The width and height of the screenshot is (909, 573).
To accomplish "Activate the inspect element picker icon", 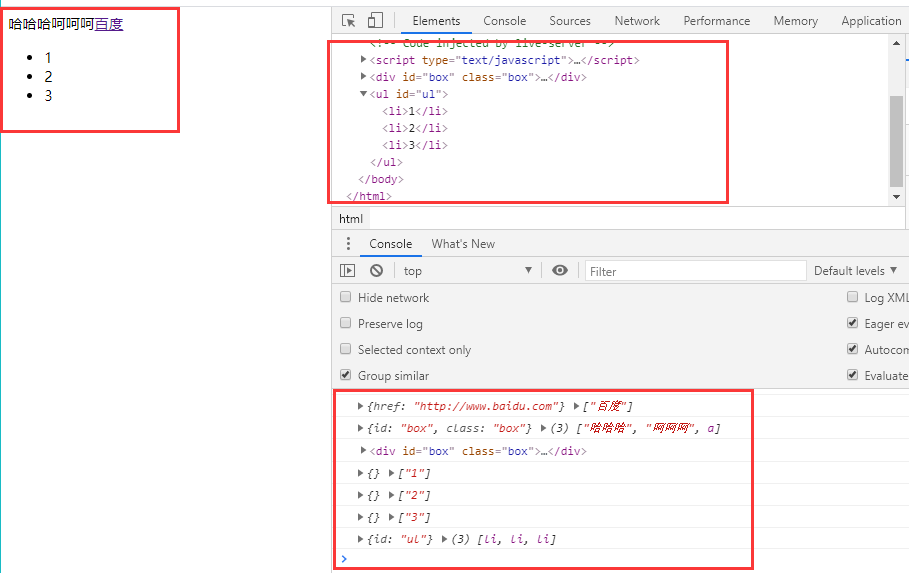I will coord(348,21).
